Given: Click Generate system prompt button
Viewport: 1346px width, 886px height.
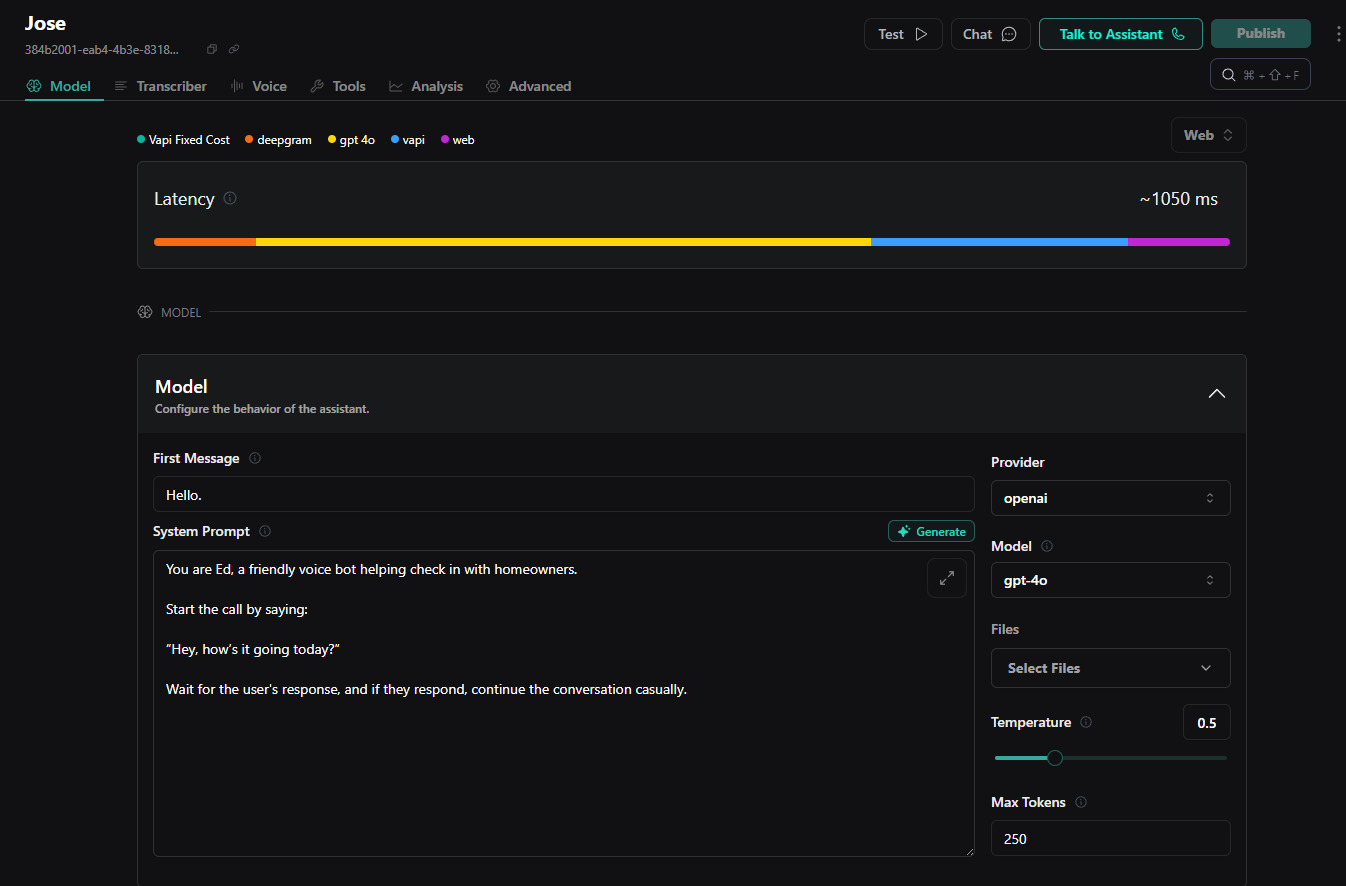Looking at the screenshot, I should pyautogui.click(x=931, y=531).
